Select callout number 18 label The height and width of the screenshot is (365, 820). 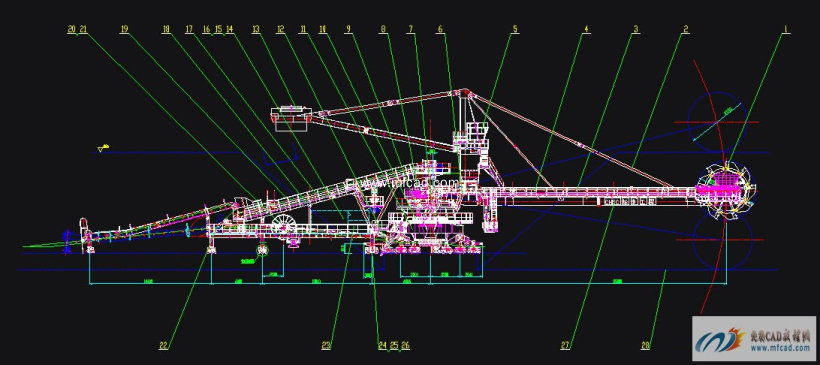pyautogui.click(x=166, y=30)
